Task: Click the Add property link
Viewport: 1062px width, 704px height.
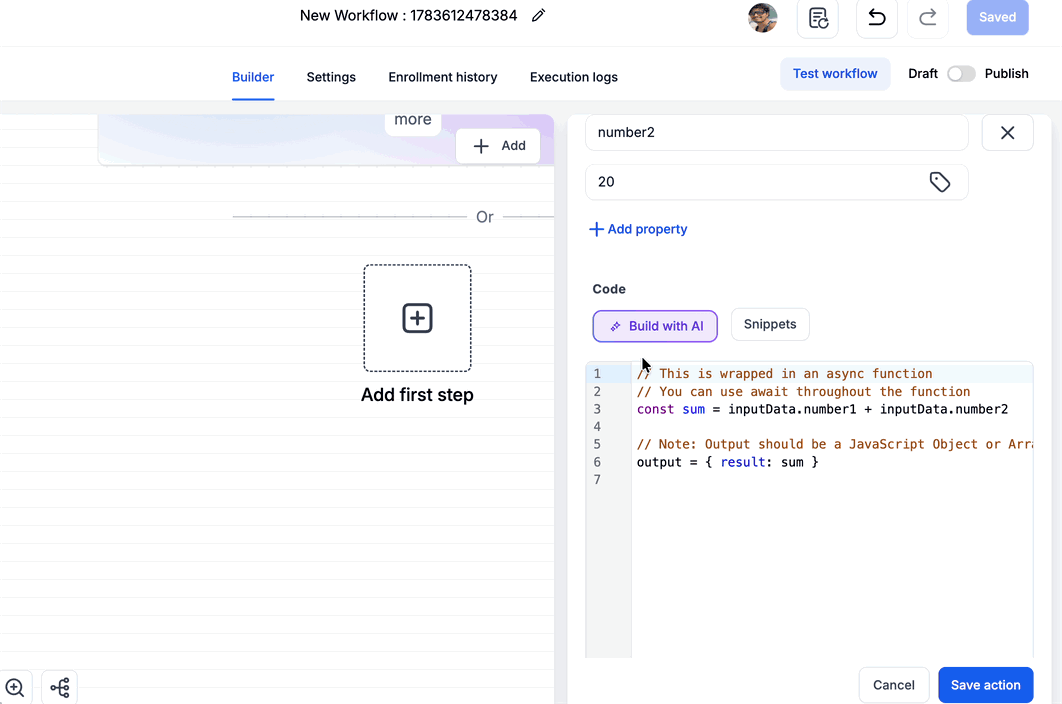Action: pos(639,229)
